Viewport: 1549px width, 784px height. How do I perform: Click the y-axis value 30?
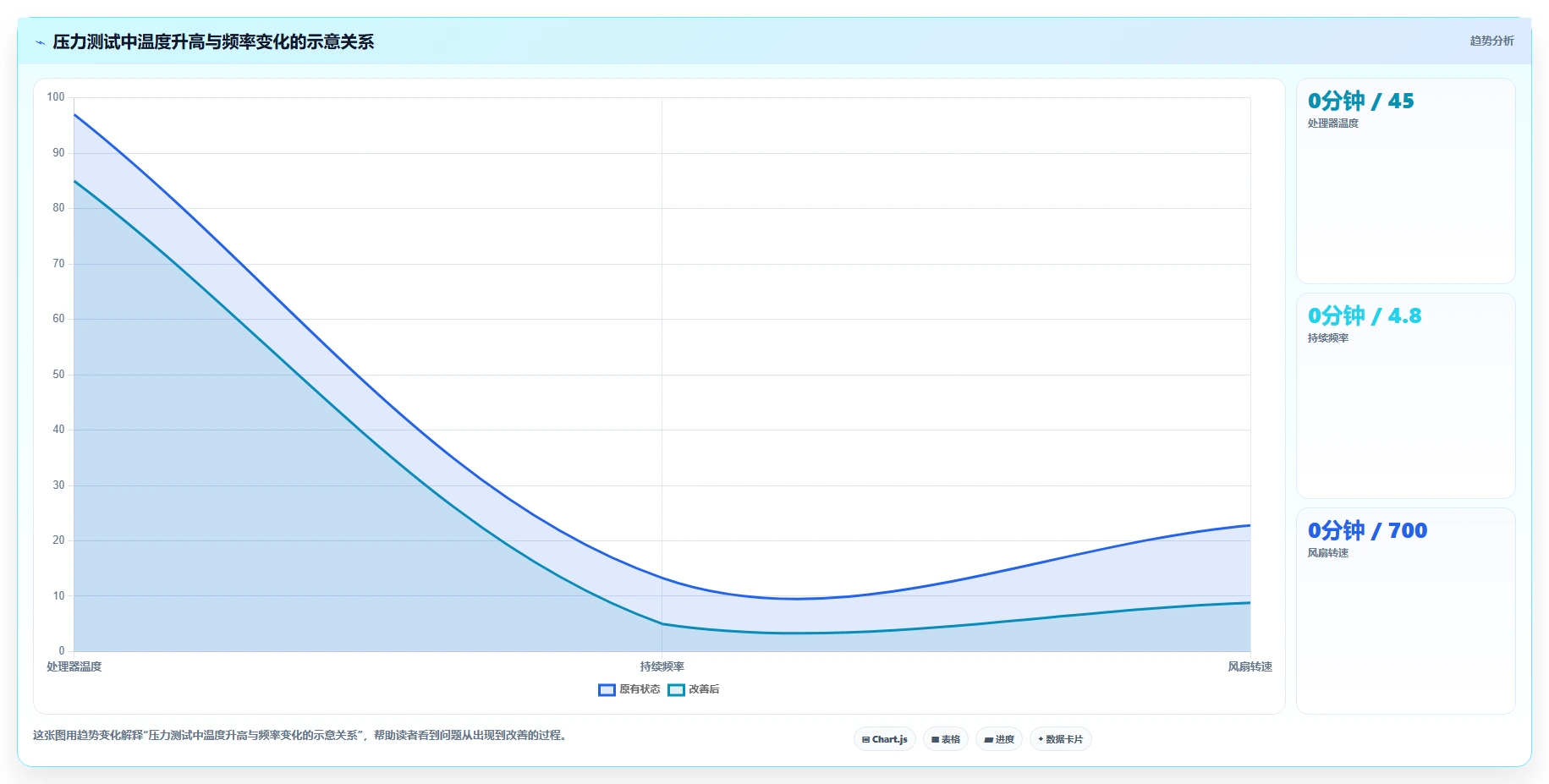click(x=58, y=485)
